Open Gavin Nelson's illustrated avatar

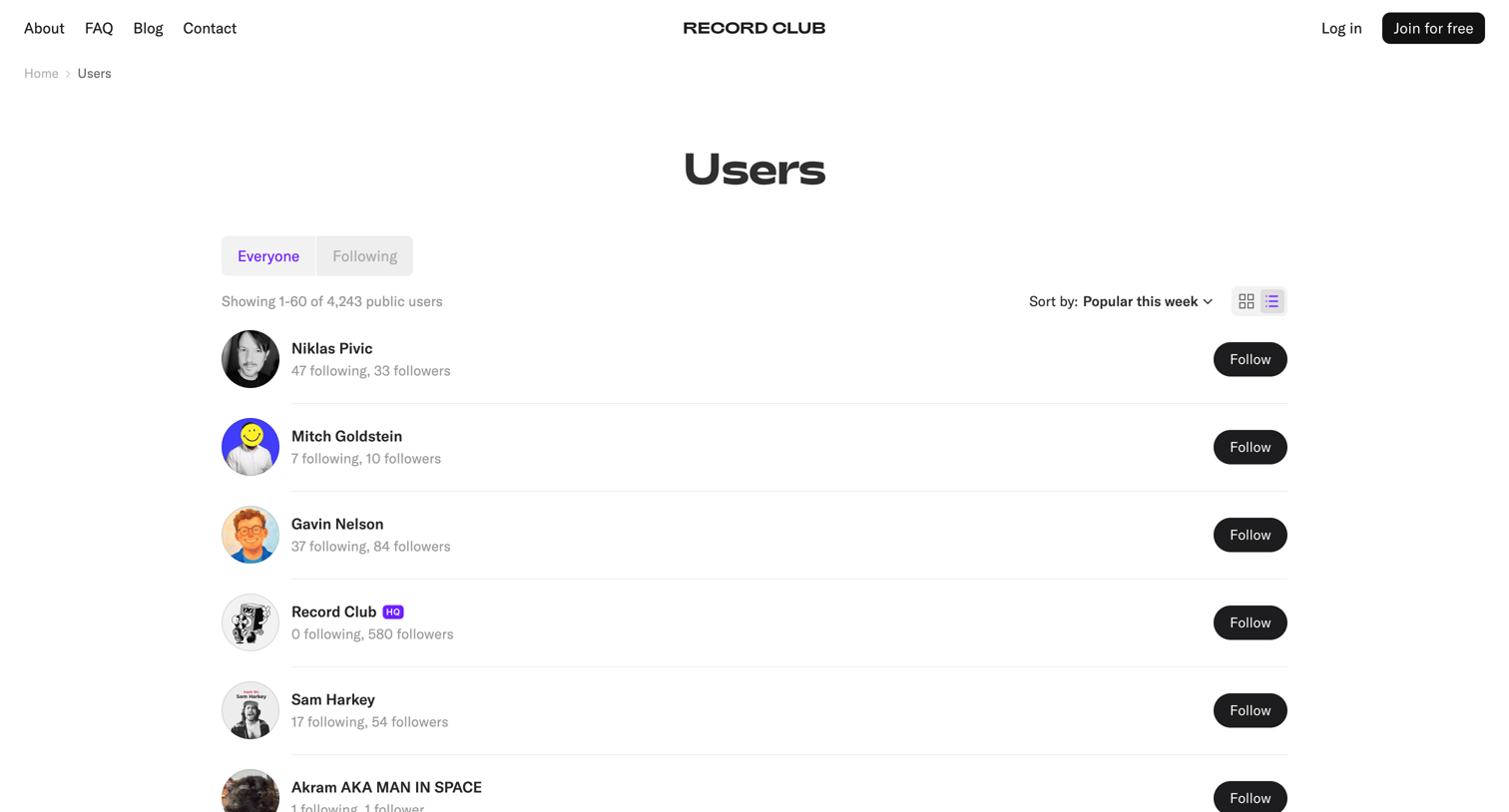(251, 535)
